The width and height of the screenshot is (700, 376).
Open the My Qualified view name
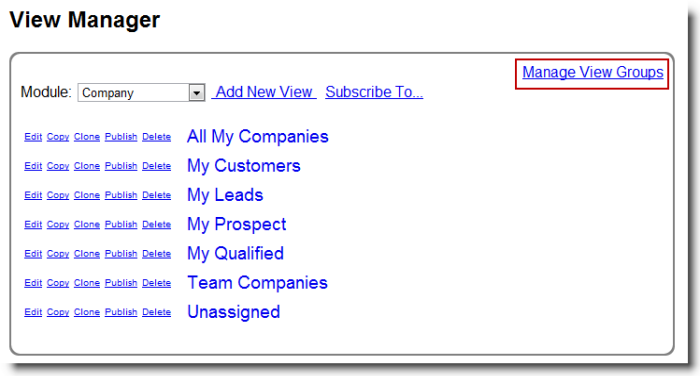click(235, 254)
